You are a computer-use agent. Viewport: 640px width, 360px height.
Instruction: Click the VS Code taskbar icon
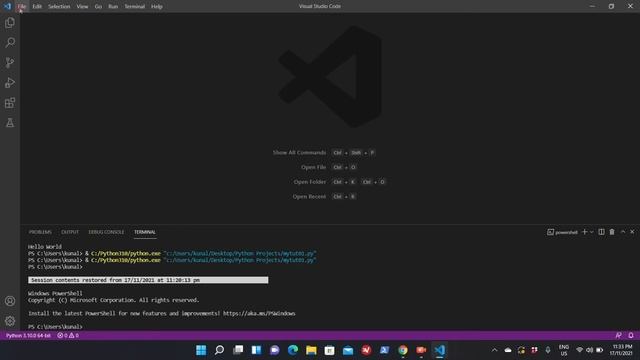tap(440, 350)
